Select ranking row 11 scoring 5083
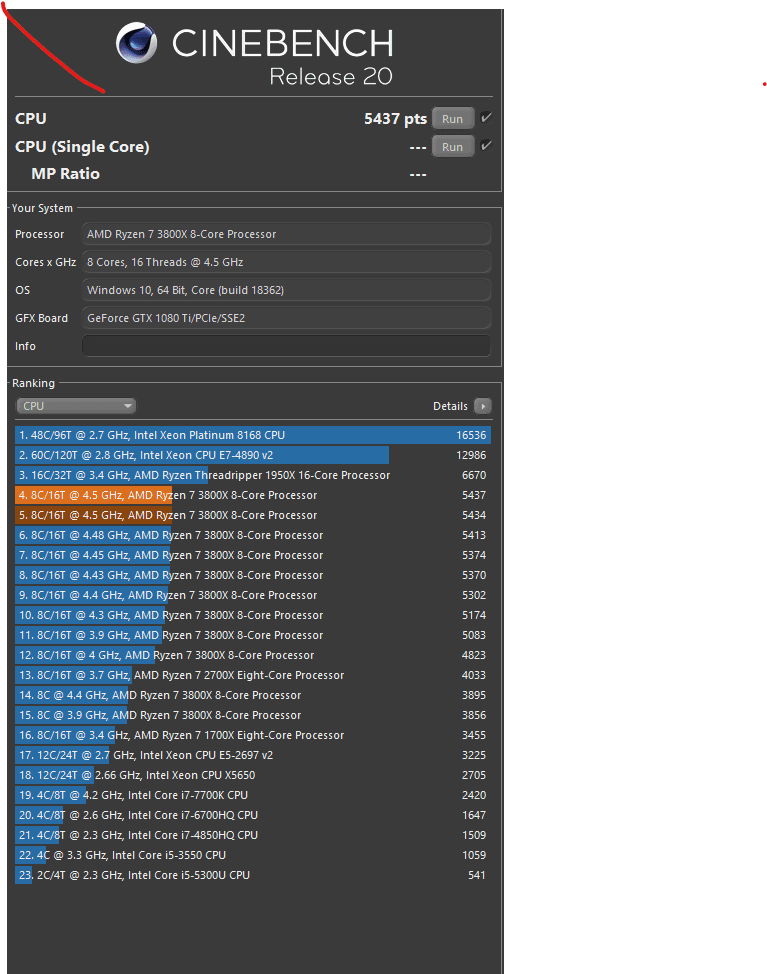Image resolution: width=767 pixels, height=974 pixels. [253, 635]
